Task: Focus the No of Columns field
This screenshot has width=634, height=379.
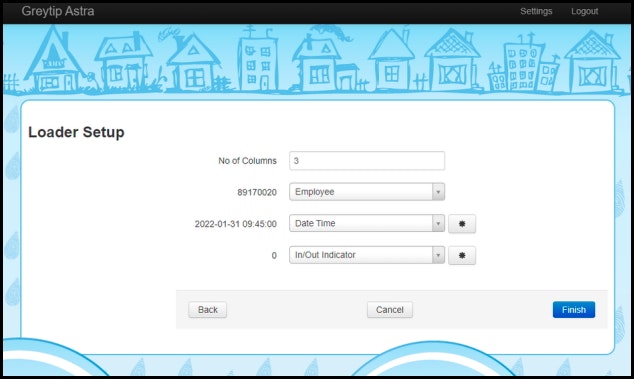Action: point(367,161)
